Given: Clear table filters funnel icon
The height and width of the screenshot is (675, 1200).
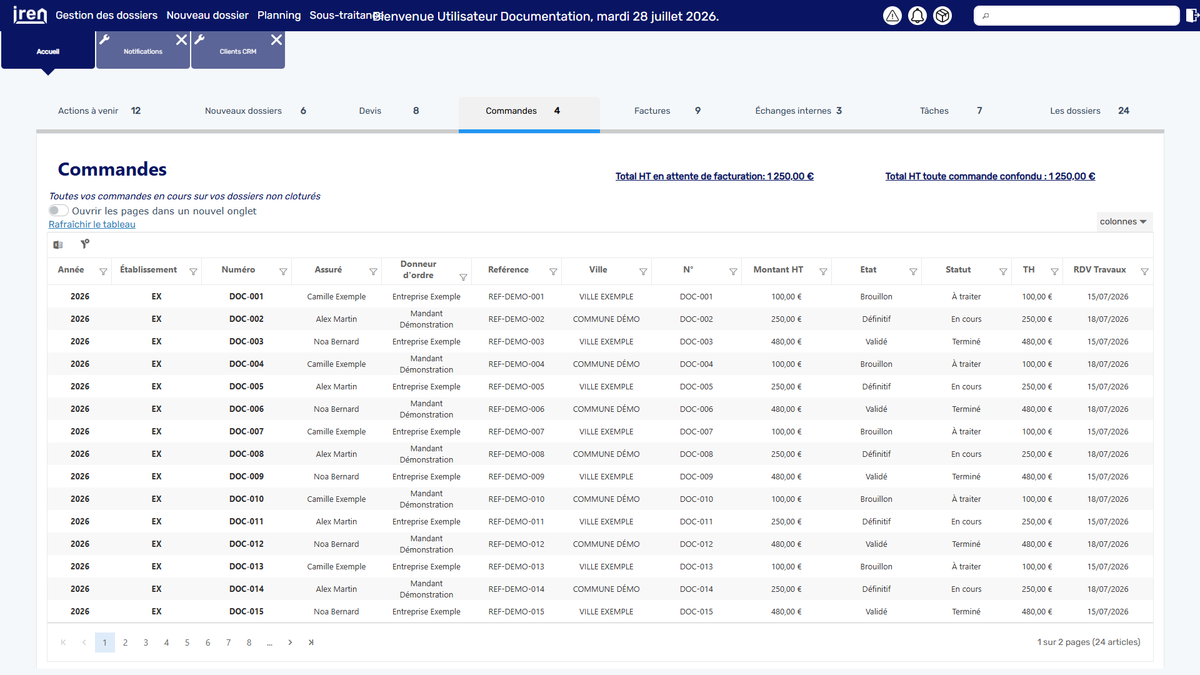Looking at the screenshot, I should point(85,245).
